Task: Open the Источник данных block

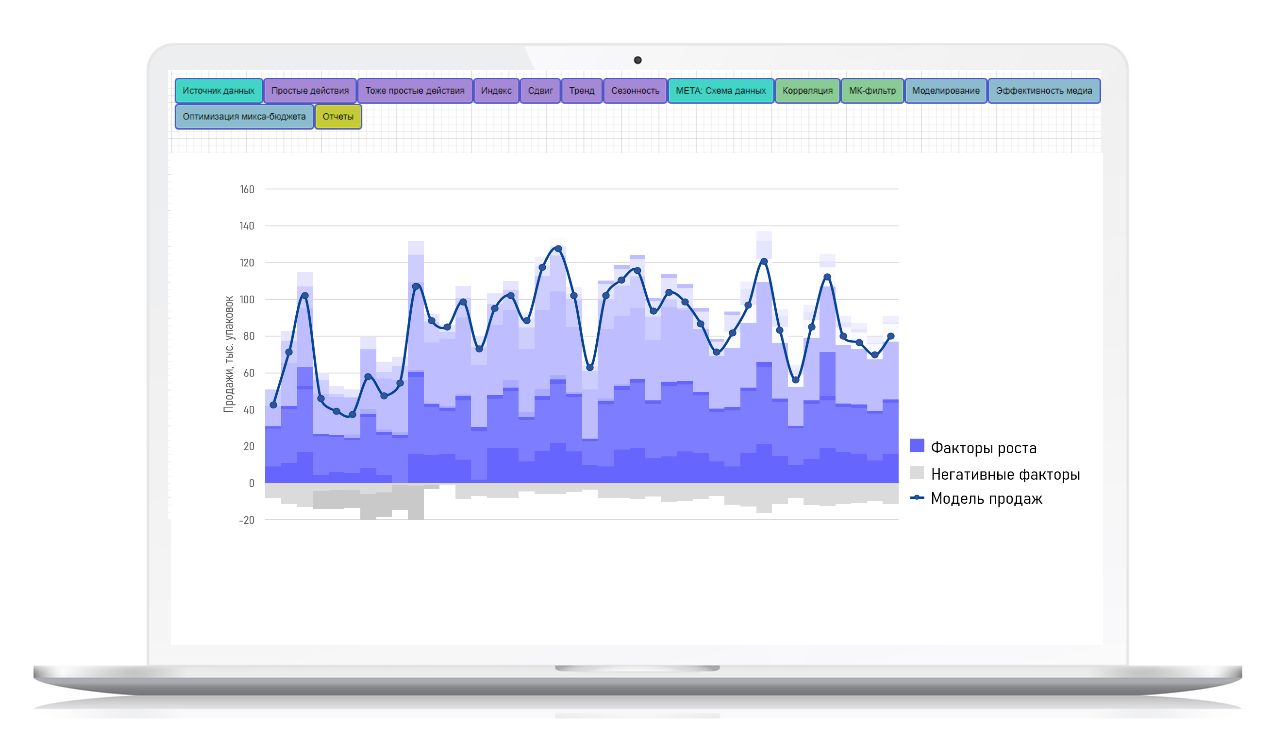Action: 219,91
